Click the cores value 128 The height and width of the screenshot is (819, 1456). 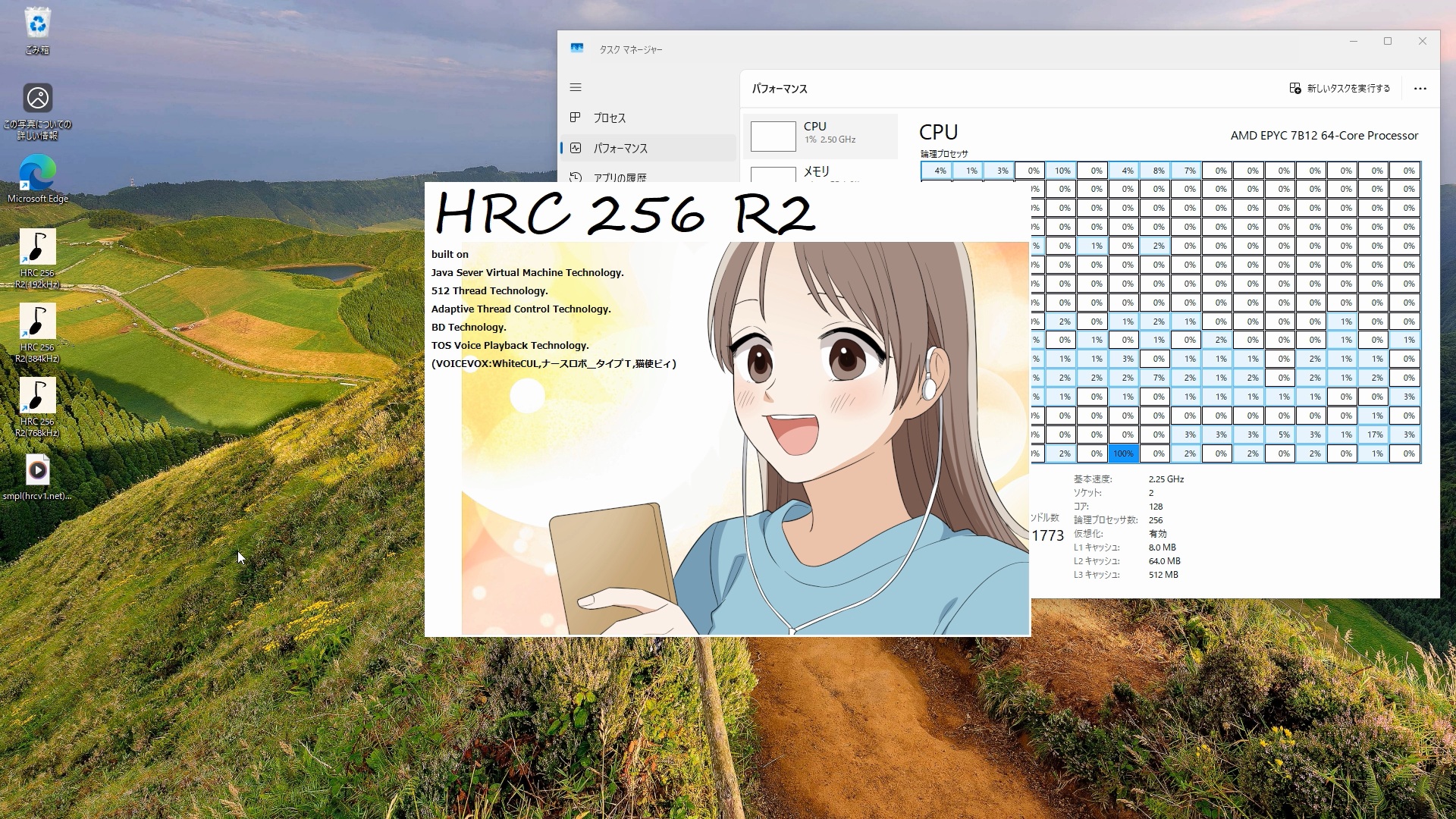pos(1156,507)
